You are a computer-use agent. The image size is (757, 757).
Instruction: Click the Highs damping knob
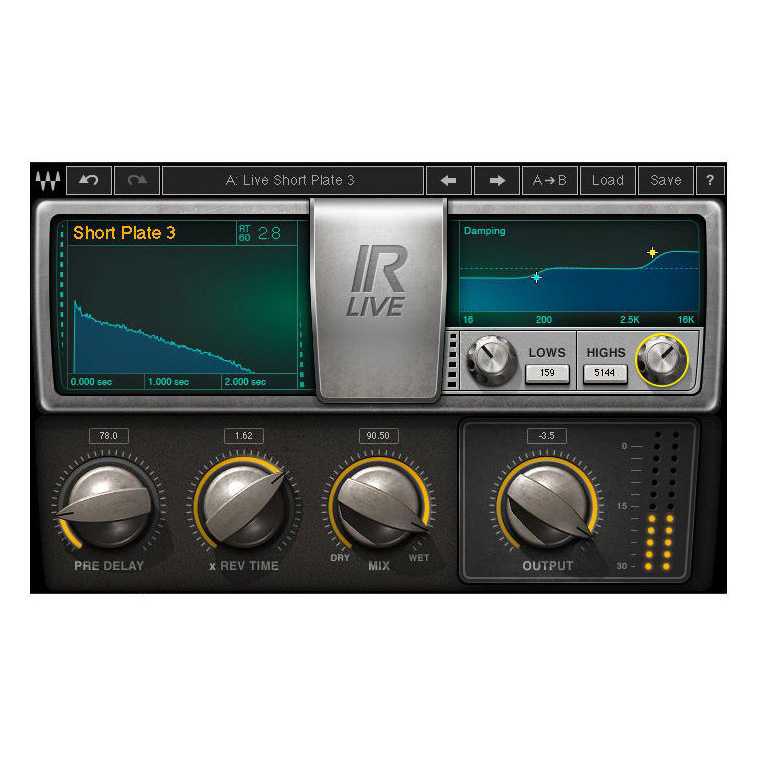point(661,360)
